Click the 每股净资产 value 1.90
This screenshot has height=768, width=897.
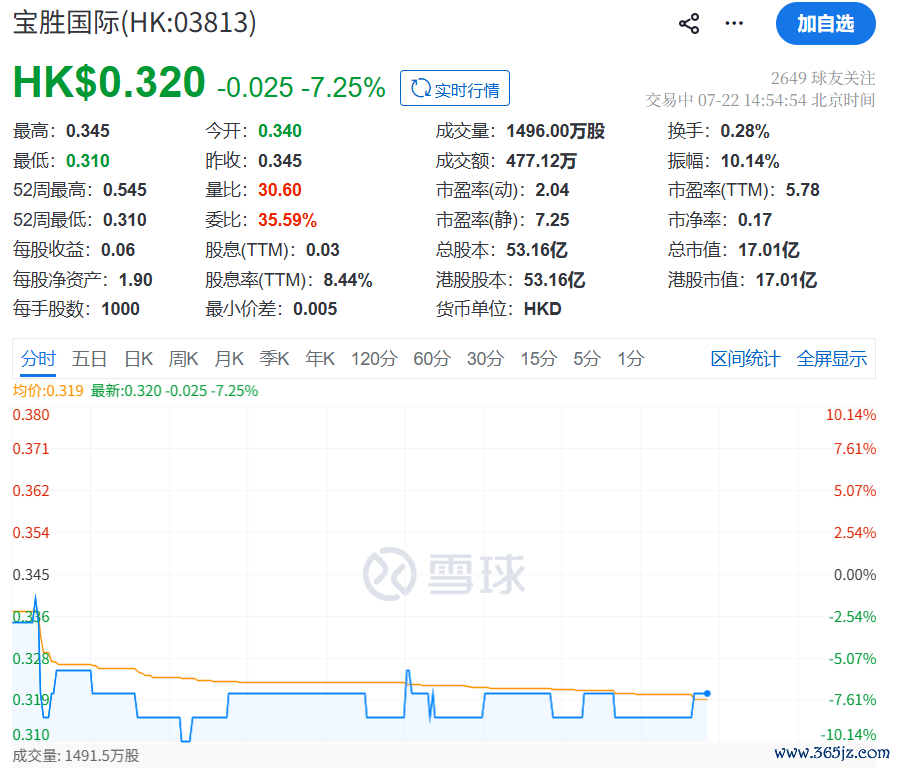click(x=136, y=280)
